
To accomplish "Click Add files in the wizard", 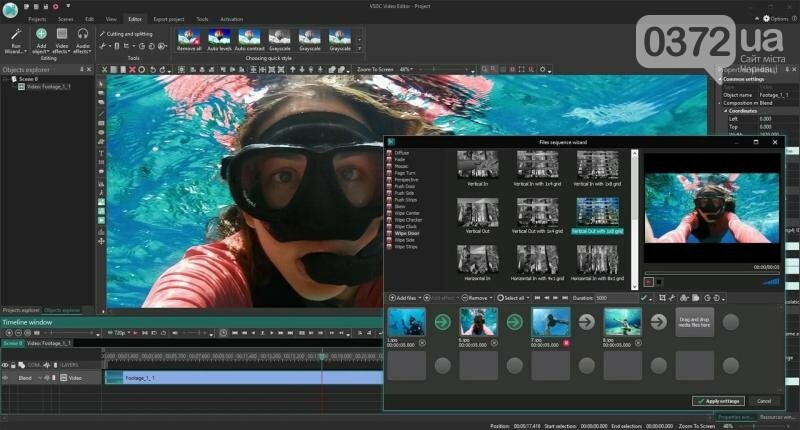I will 403,297.
